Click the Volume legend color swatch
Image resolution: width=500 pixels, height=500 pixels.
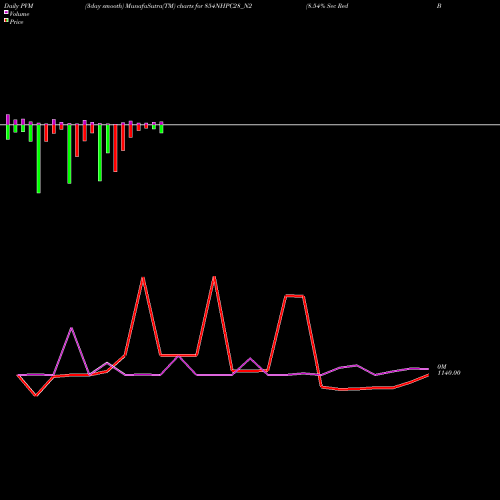6,12
